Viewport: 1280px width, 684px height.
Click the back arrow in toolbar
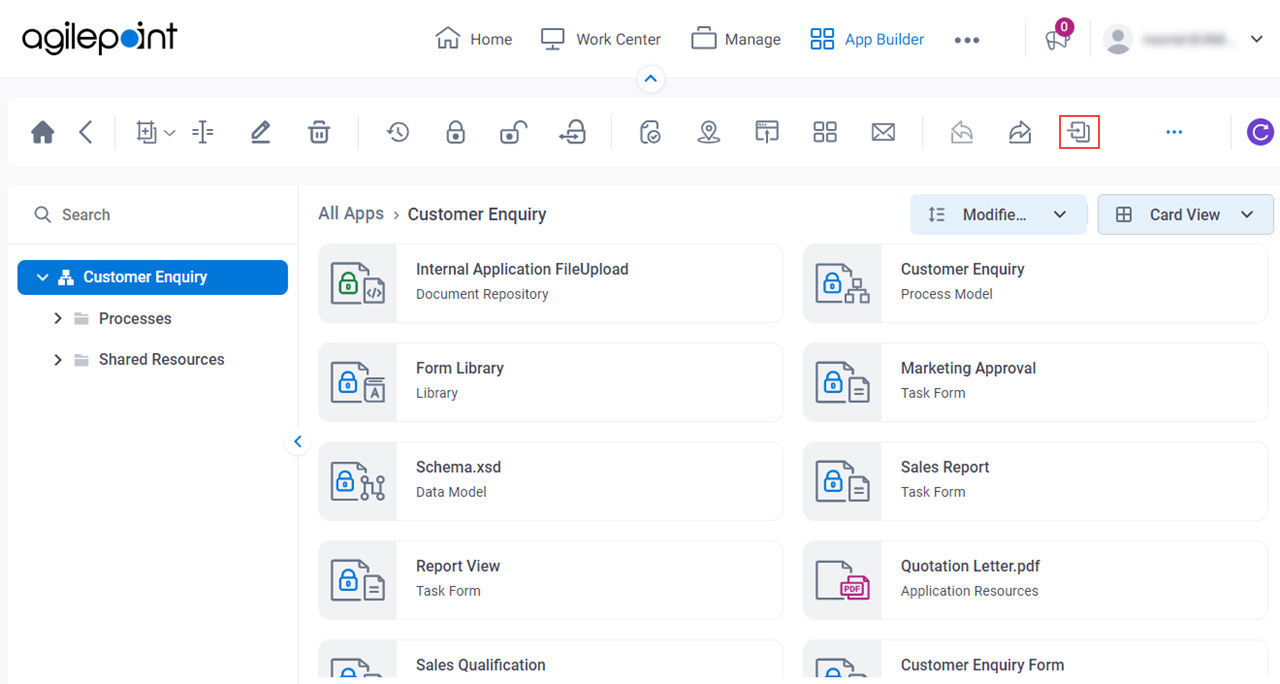[86, 132]
